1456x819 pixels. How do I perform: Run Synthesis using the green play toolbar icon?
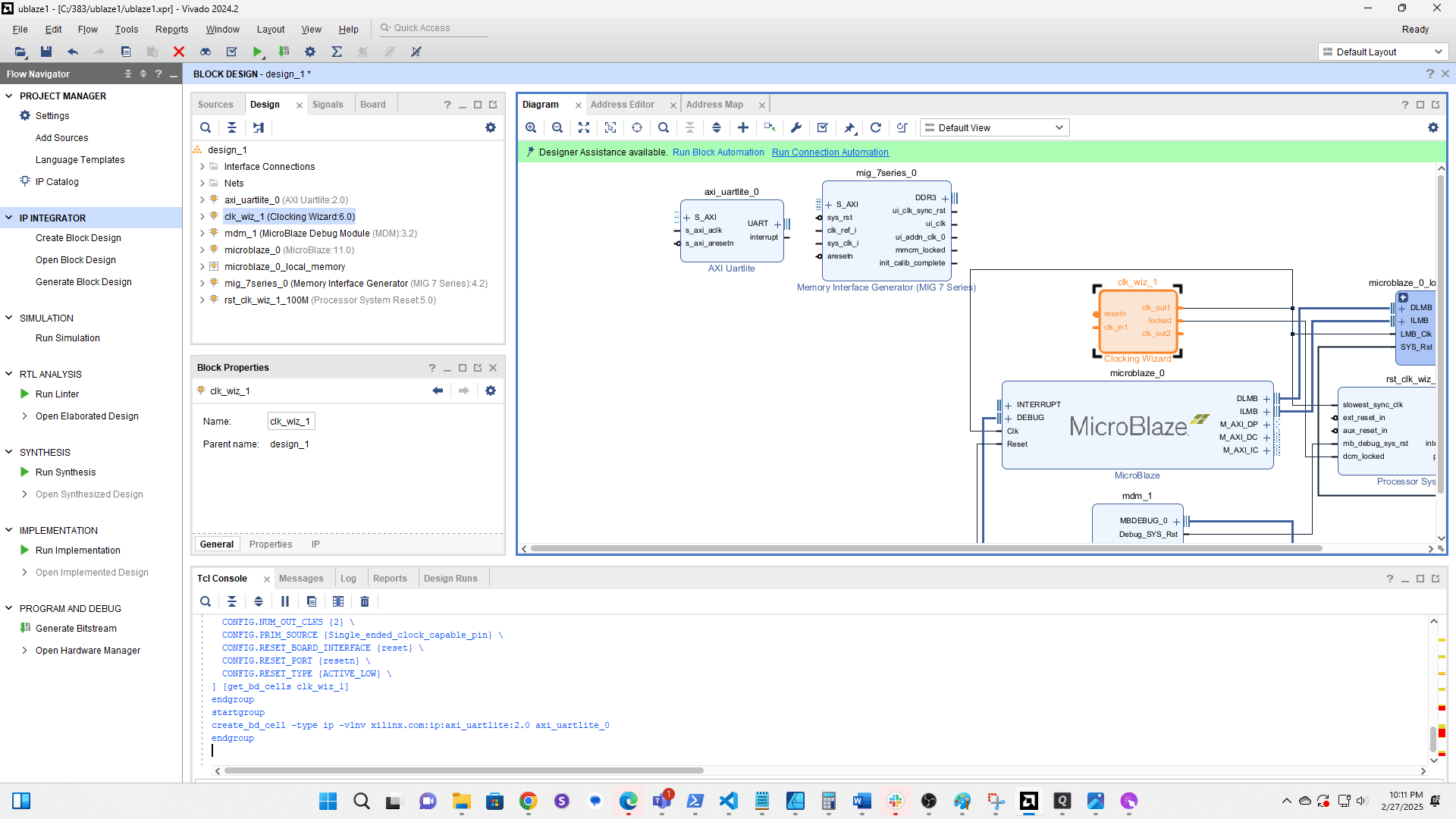pyautogui.click(x=257, y=52)
